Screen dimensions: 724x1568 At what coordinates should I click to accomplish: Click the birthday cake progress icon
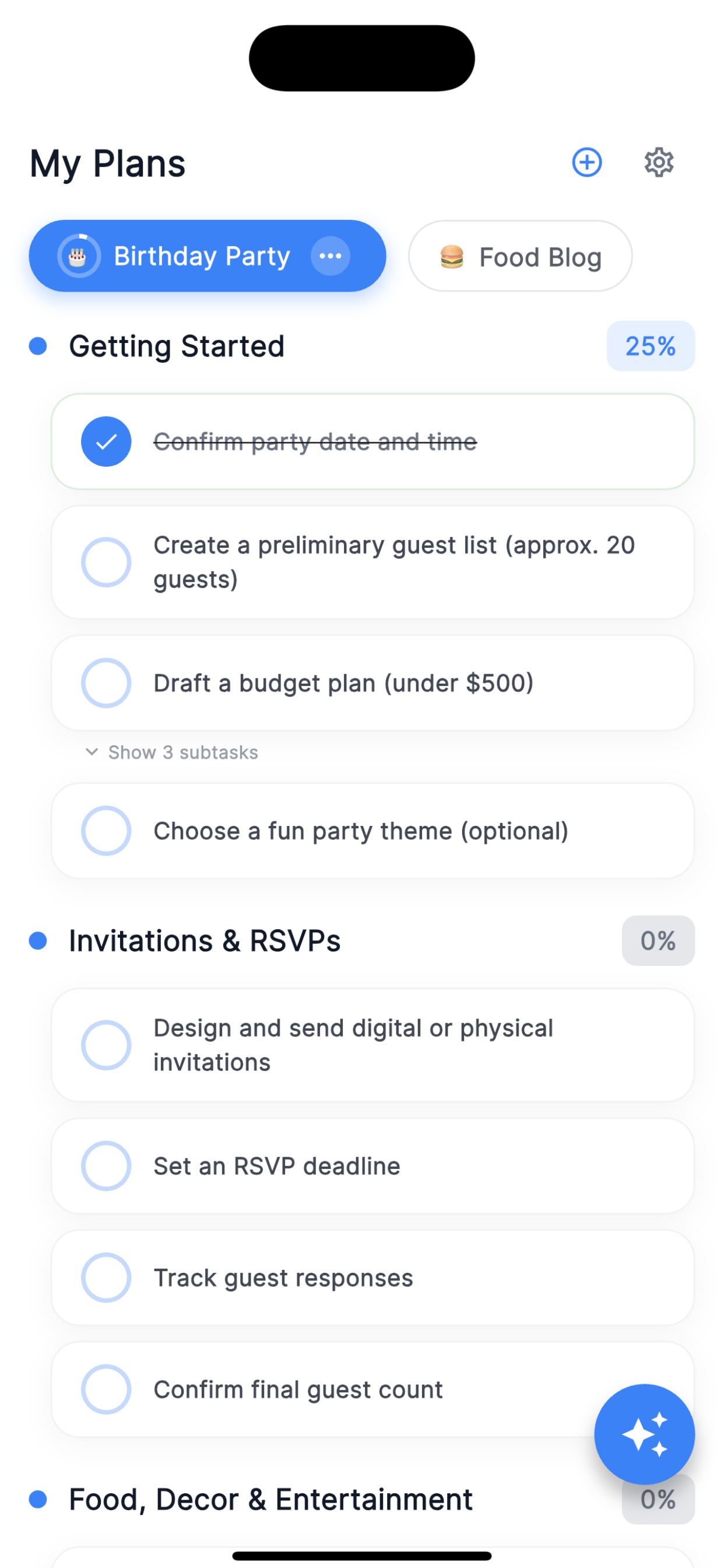(x=79, y=256)
